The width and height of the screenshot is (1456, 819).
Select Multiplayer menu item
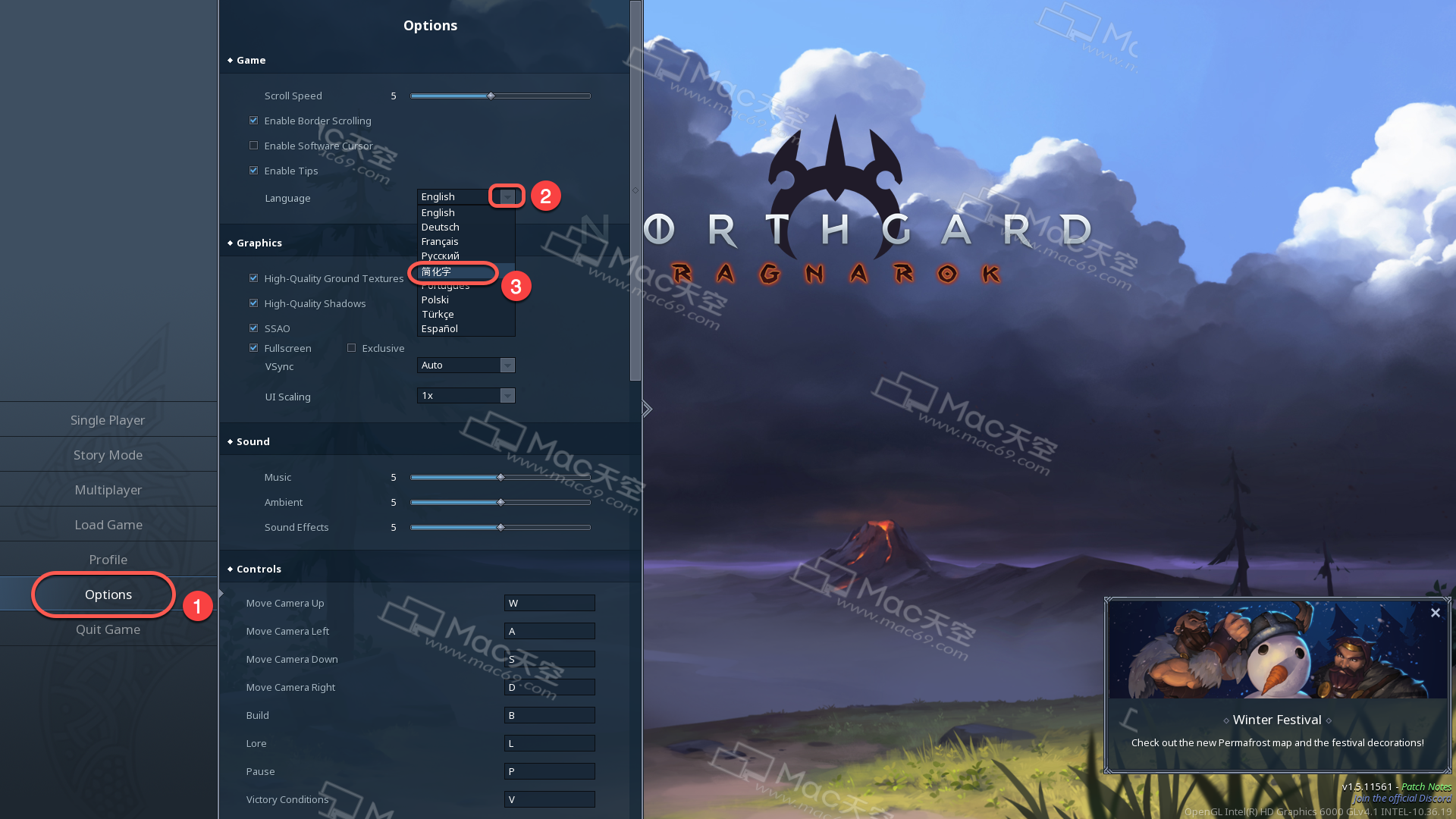pyautogui.click(x=108, y=489)
